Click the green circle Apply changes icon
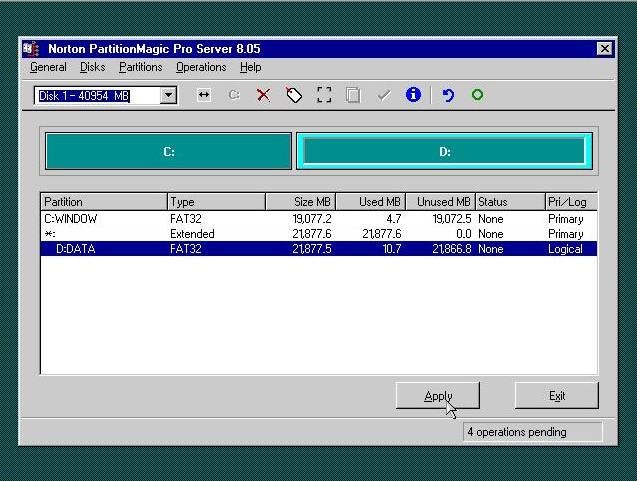637x481 pixels. click(x=477, y=95)
